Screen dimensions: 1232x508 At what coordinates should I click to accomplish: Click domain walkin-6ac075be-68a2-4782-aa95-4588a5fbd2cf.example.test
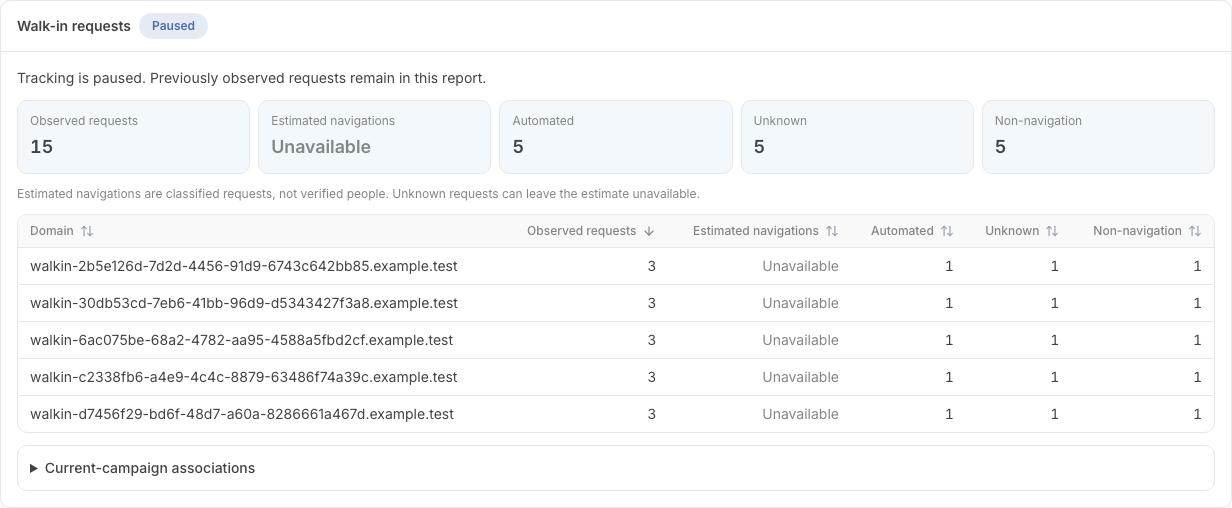[x=242, y=340]
